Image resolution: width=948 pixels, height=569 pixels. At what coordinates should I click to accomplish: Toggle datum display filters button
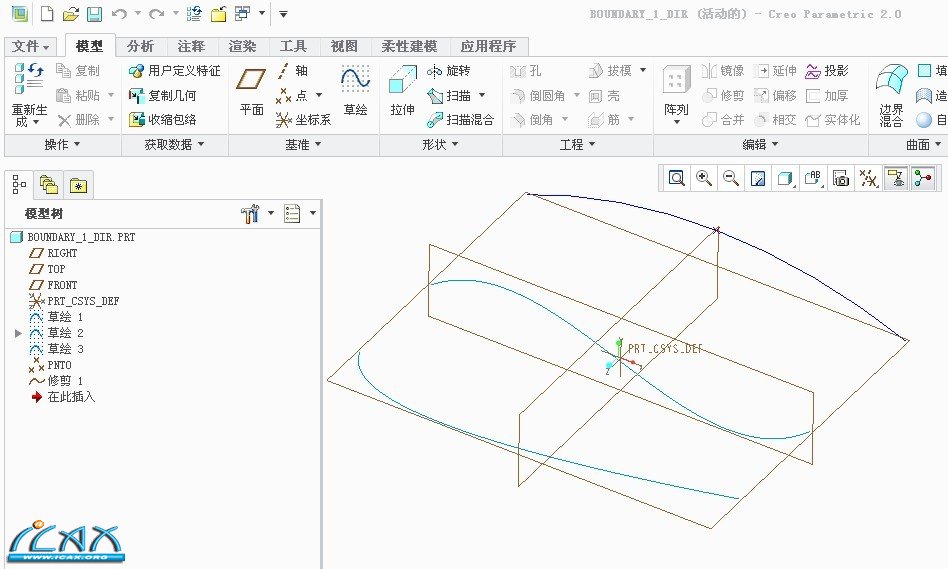pyautogui.click(x=868, y=178)
